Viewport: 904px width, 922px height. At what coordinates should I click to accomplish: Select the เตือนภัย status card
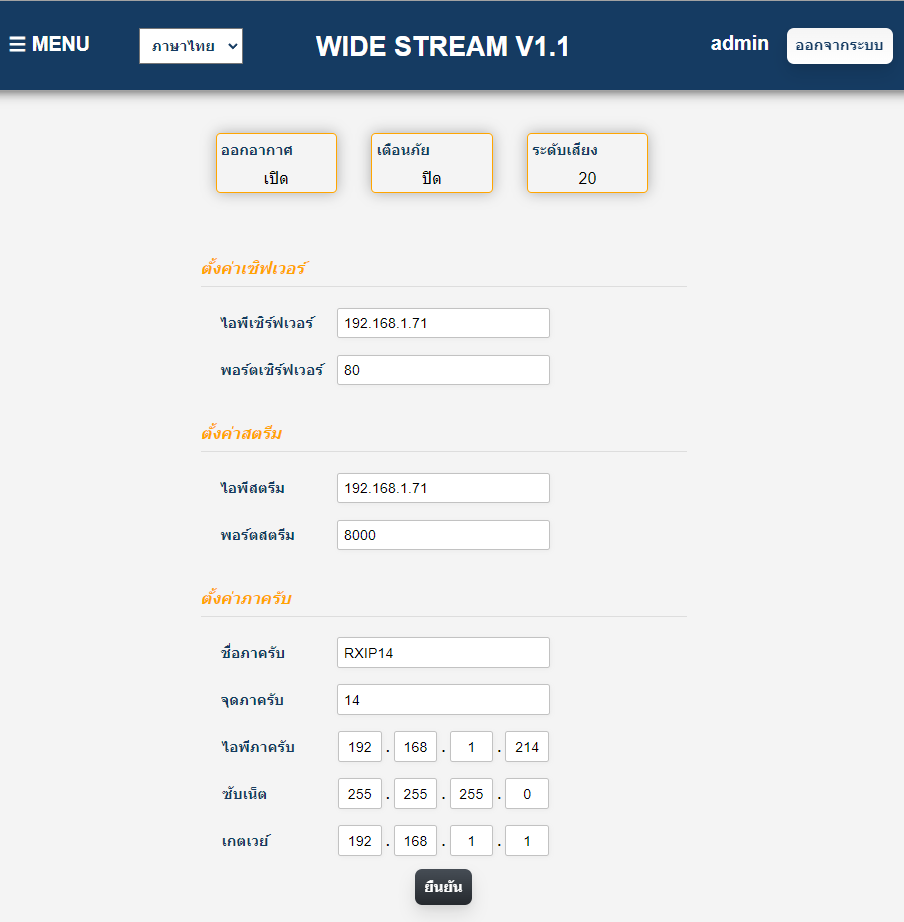tap(432, 163)
